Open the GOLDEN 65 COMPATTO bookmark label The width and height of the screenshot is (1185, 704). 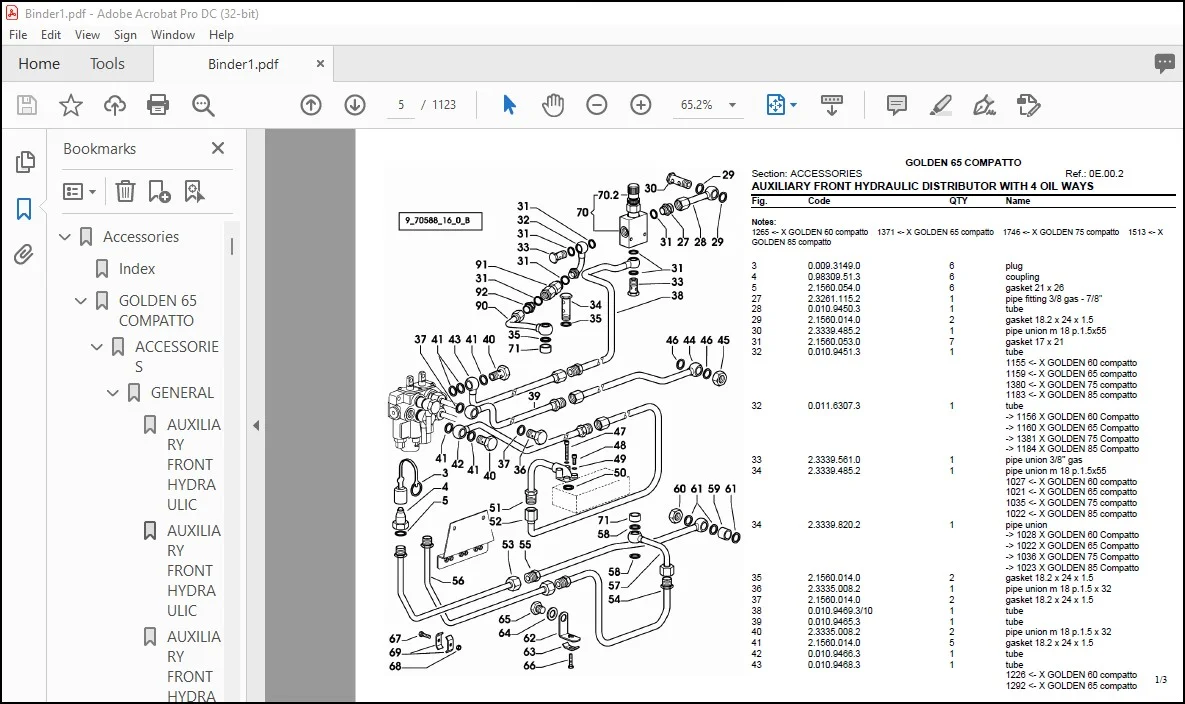tap(158, 310)
